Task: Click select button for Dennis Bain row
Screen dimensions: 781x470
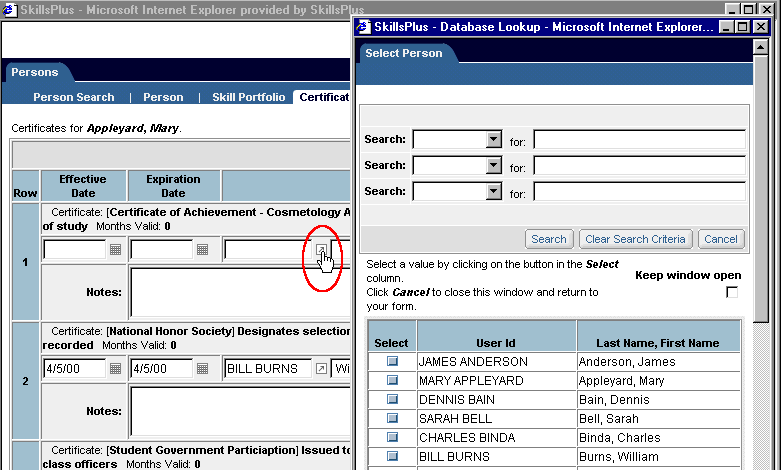Action: [392, 399]
